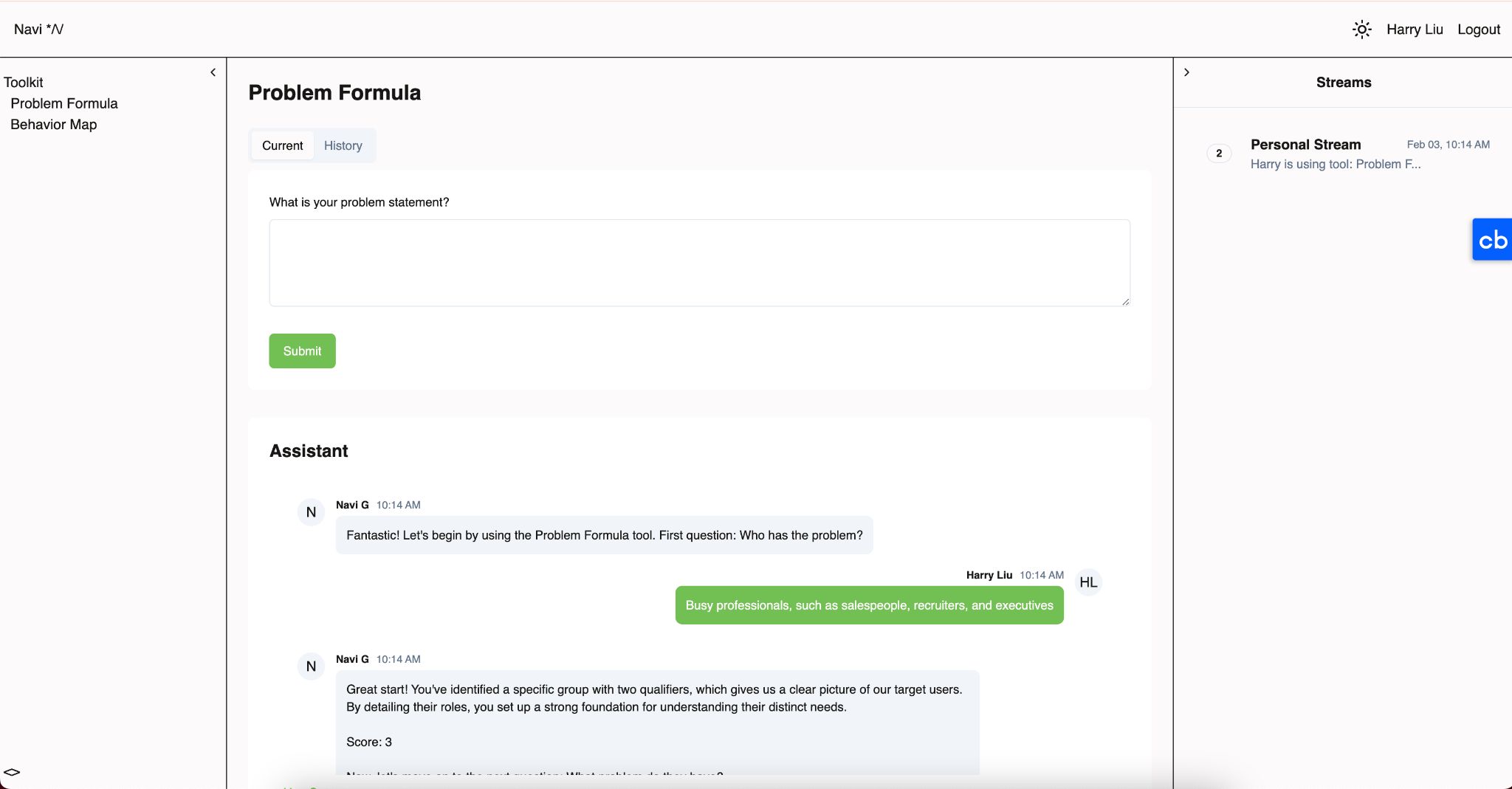1512x789 pixels.
Task: Open the Personal Stream entry
Action: 1348,154
